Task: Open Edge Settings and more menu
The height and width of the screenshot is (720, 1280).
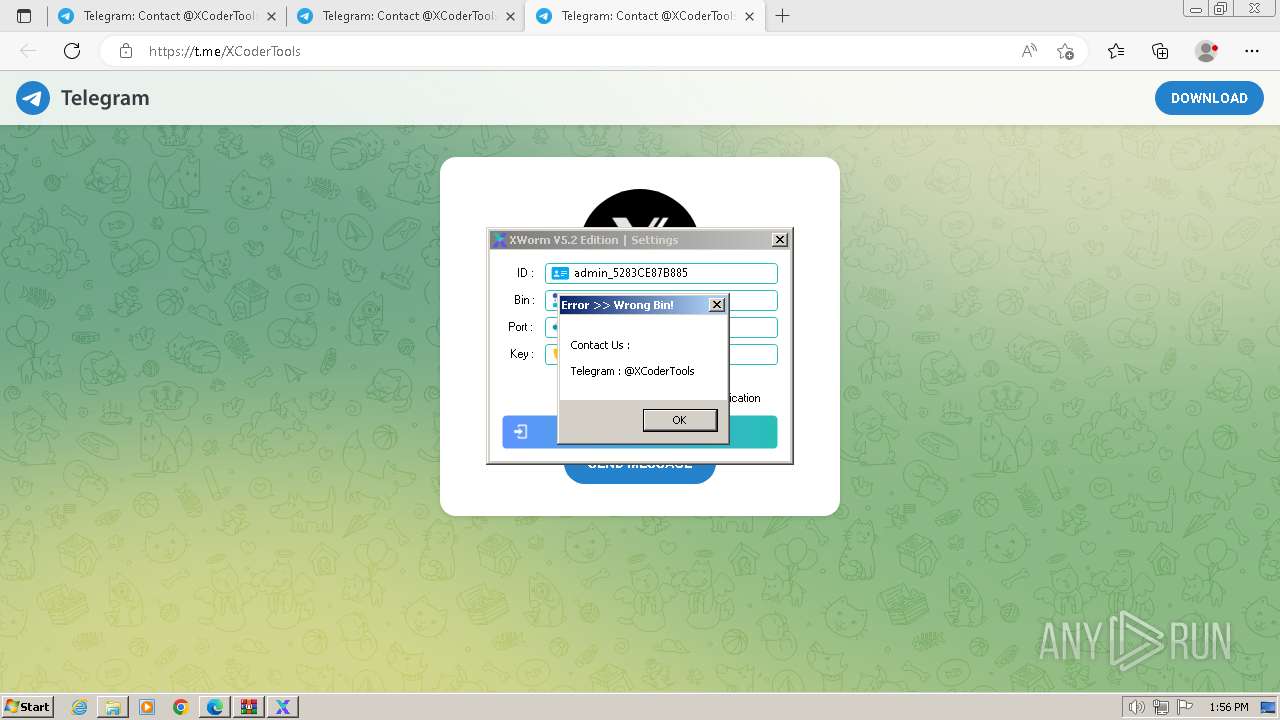Action: coord(1252,51)
